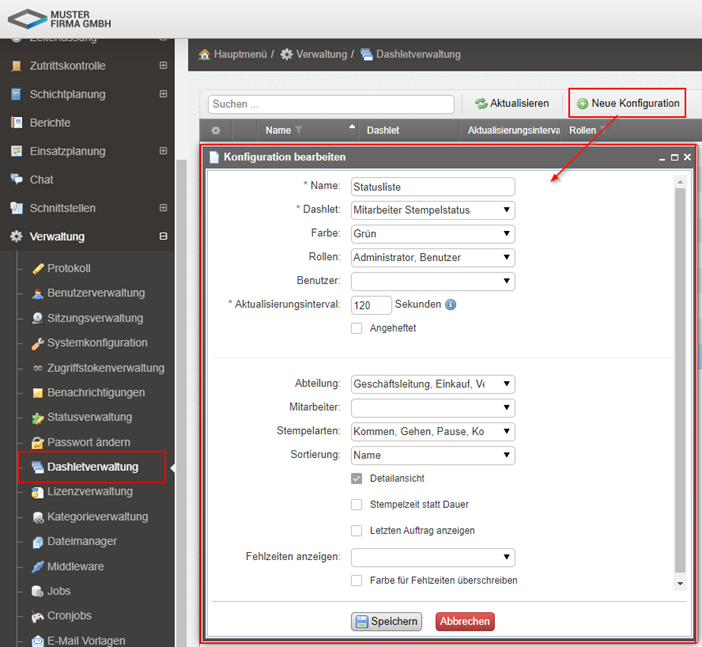
Task: Open Berichte in the sidebar
Action: coord(50,123)
